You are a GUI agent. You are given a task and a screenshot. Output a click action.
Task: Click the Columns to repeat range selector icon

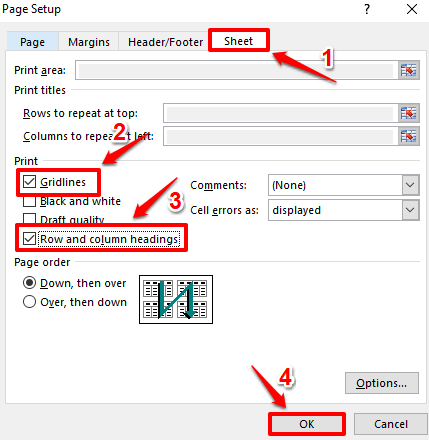pos(408,136)
